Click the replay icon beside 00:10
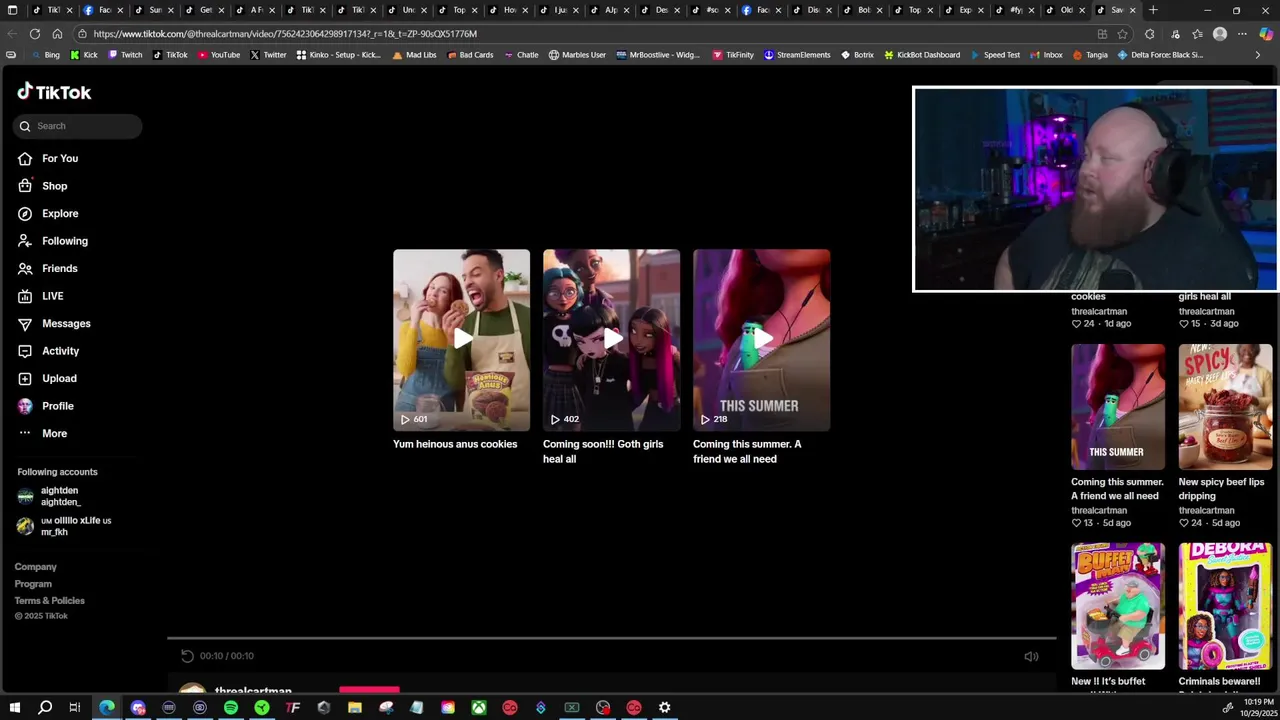The width and height of the screenshot is (1280, 720). 187,656
